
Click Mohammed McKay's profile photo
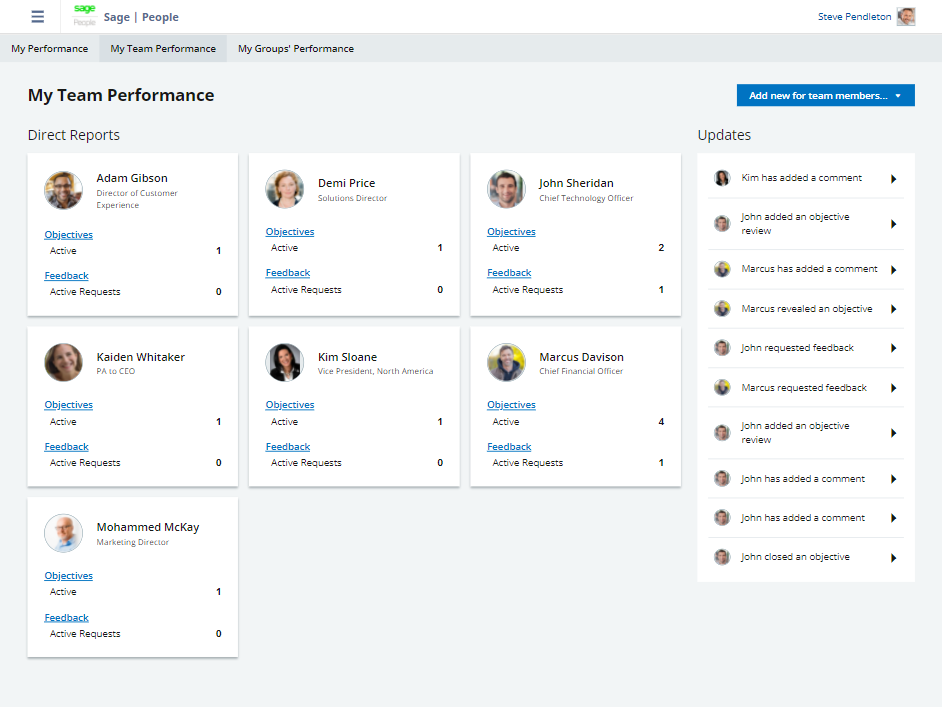point(63,533)
